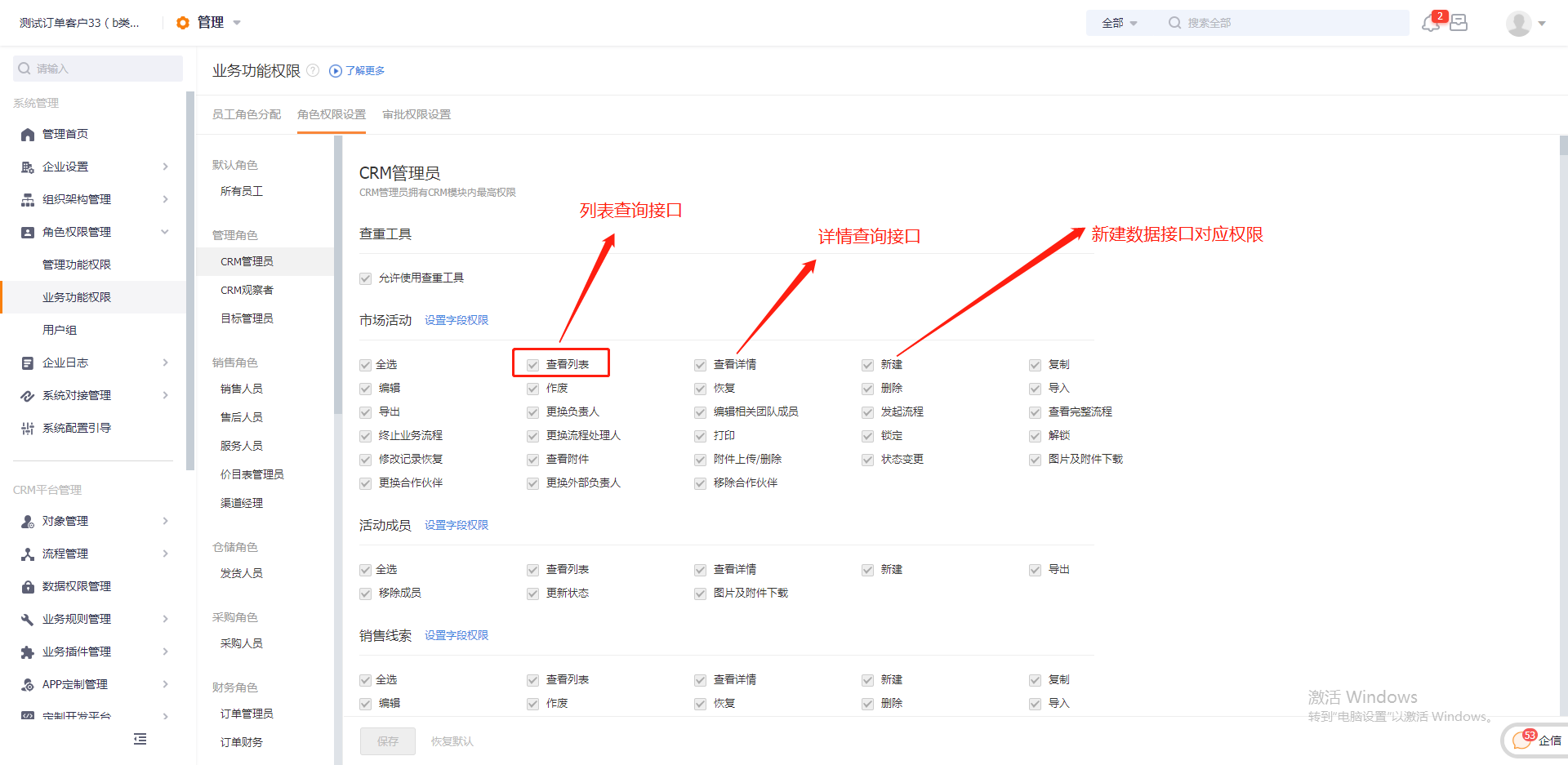Click the user avatar icon
Screen dimensions: 1568x765
pyautogui.click(x=1518, y=24)
